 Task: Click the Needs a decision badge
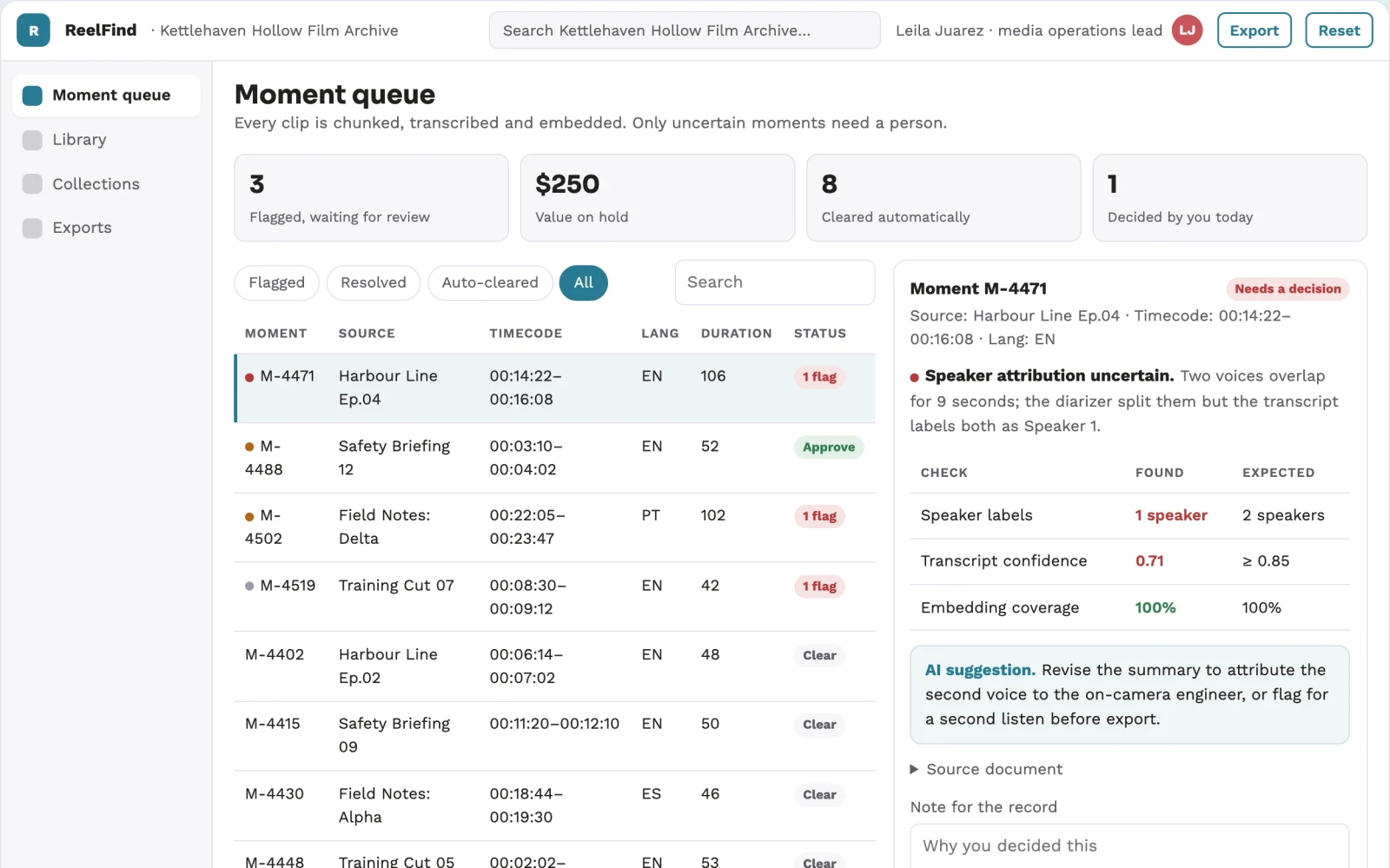pyautogui.click(x=1287, y=289)
